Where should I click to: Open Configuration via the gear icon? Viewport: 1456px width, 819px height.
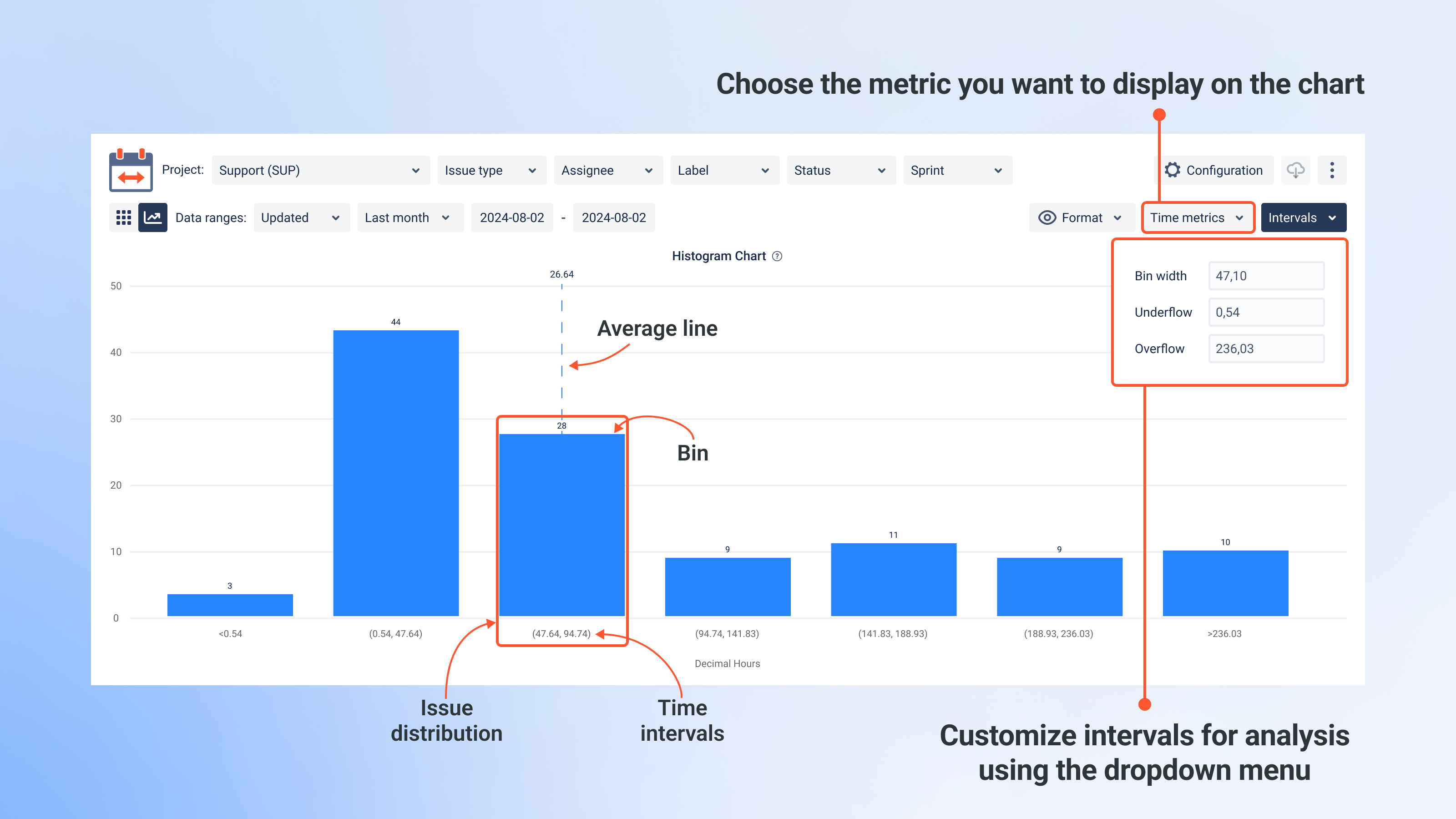tap(1173, 170)
